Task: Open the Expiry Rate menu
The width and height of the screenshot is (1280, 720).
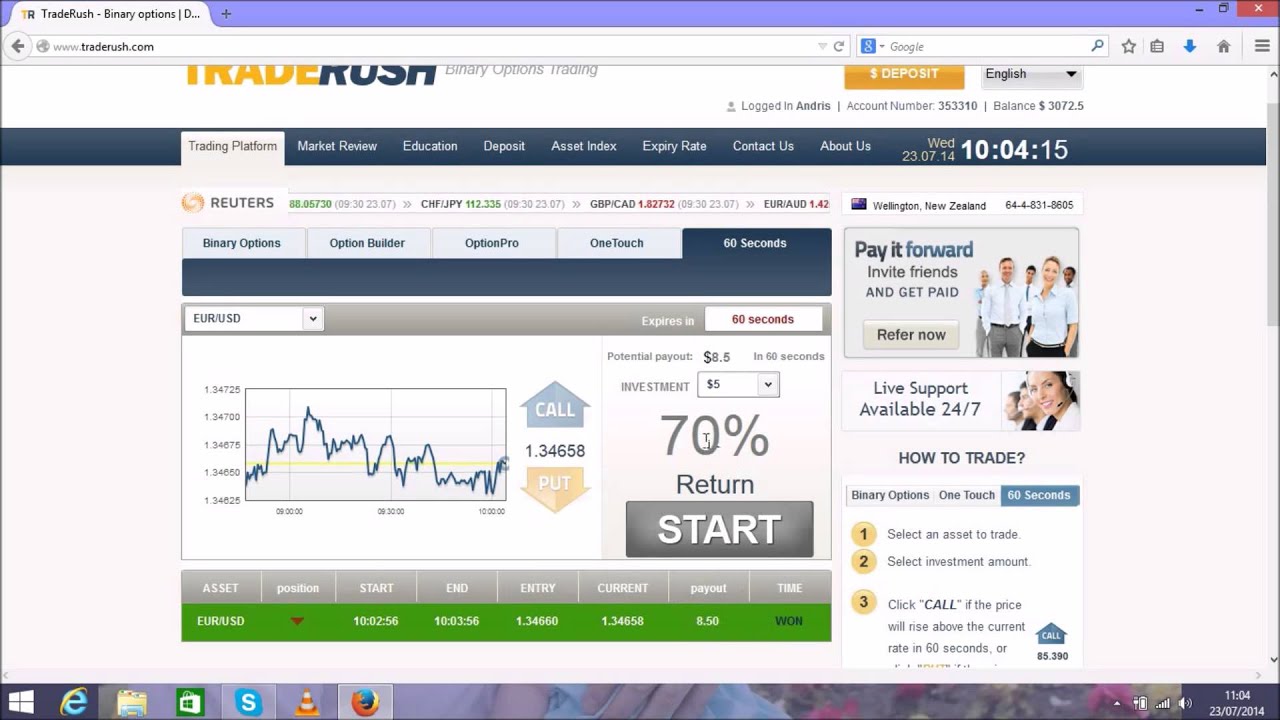Action: (674, 146)
